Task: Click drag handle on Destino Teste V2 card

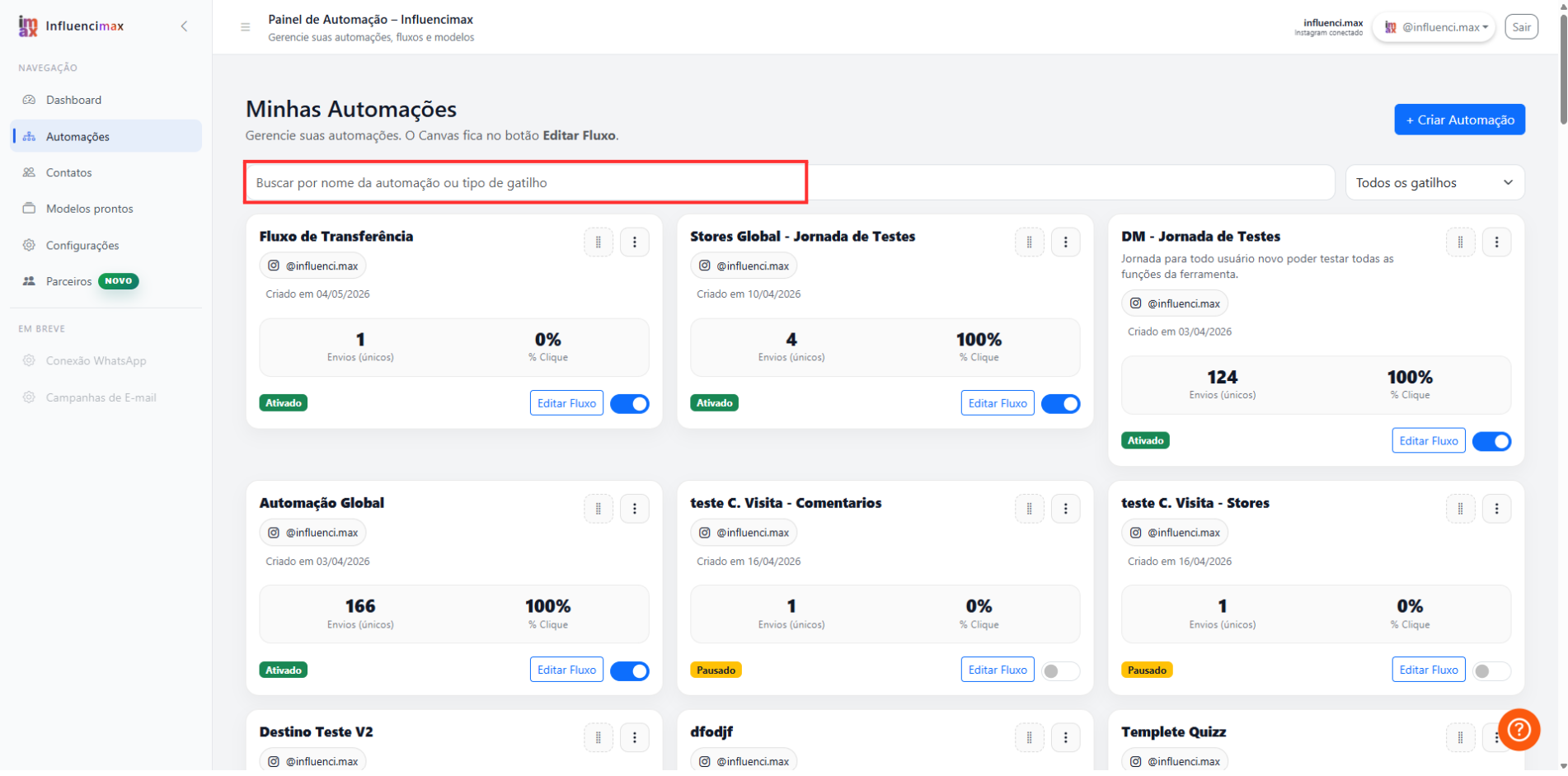Action: [599, 738]
